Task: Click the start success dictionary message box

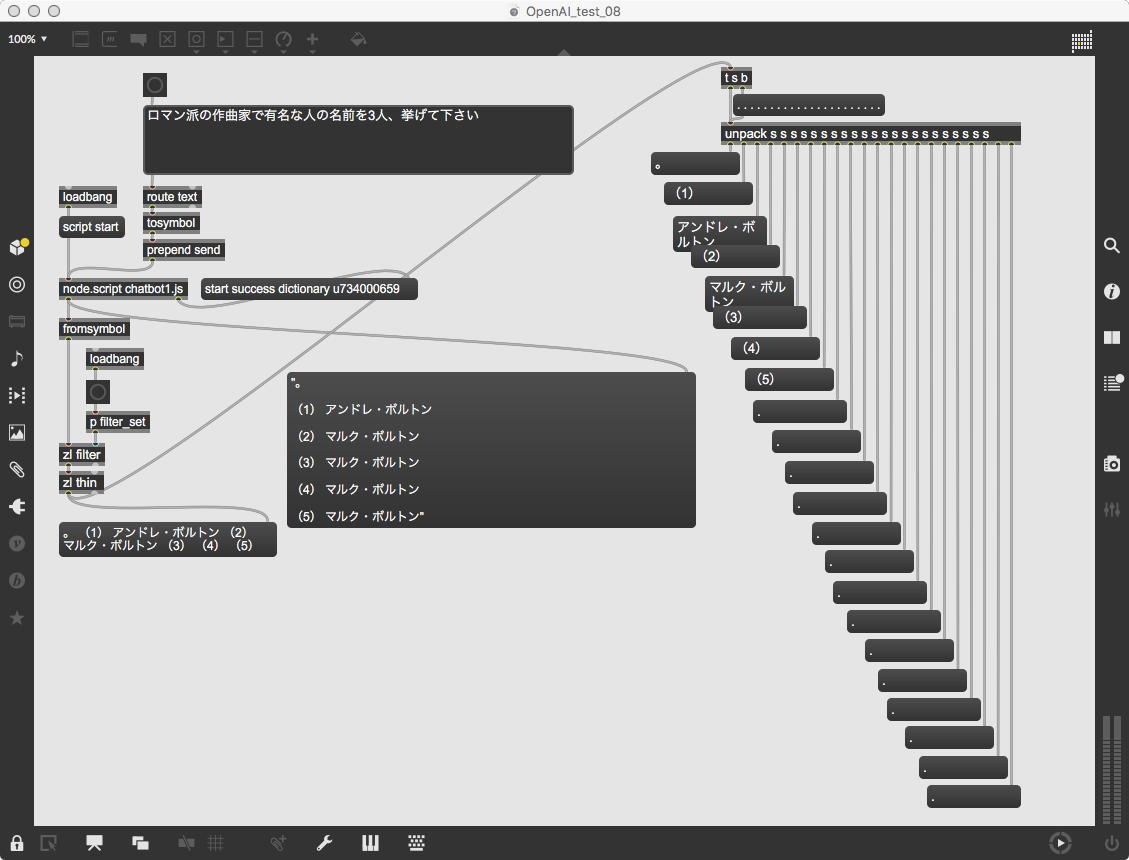Action: (309, 289)
